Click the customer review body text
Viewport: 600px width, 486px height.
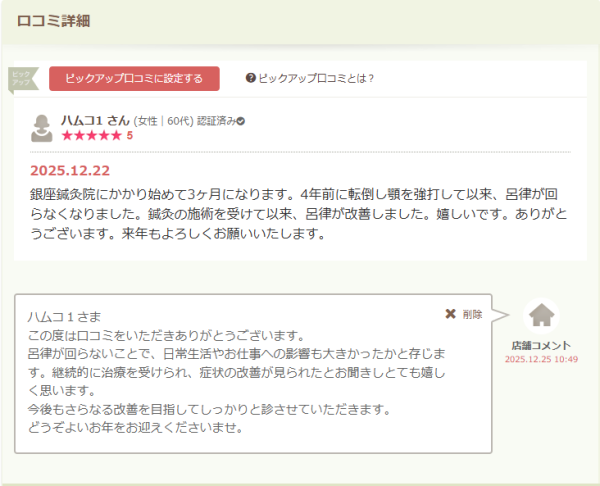[298, 214]
